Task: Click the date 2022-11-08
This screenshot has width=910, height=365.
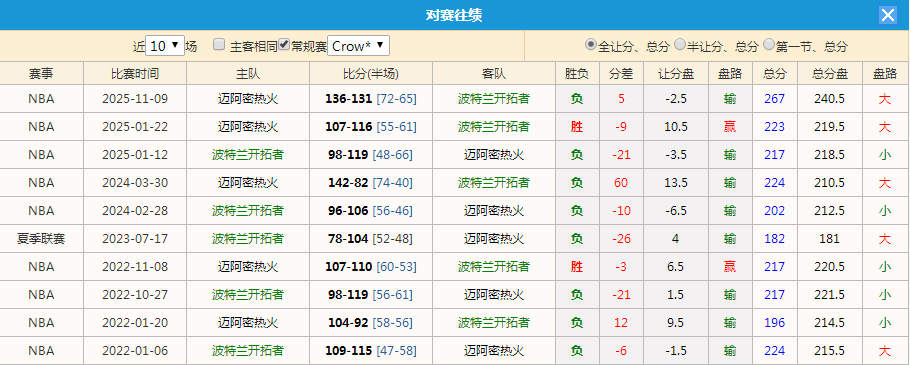Action: tap(135, 267)
